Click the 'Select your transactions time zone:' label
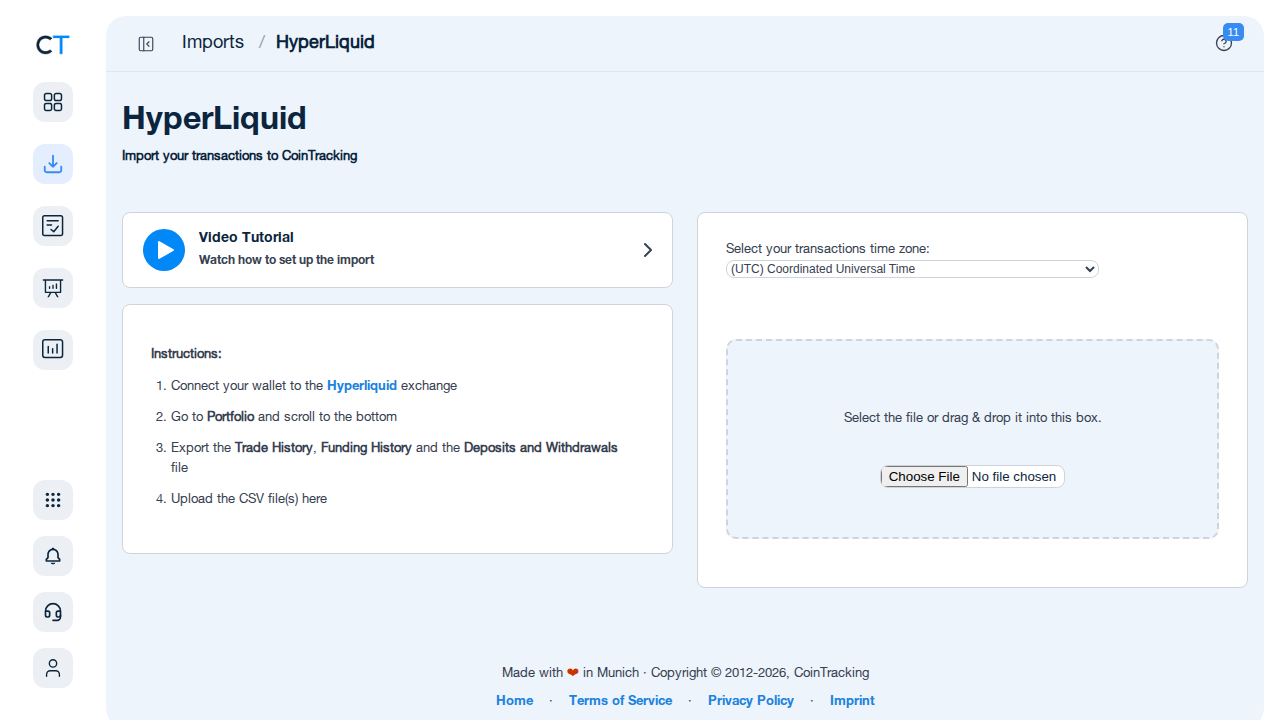The image size is (1280, 720). tap(828, 249)
